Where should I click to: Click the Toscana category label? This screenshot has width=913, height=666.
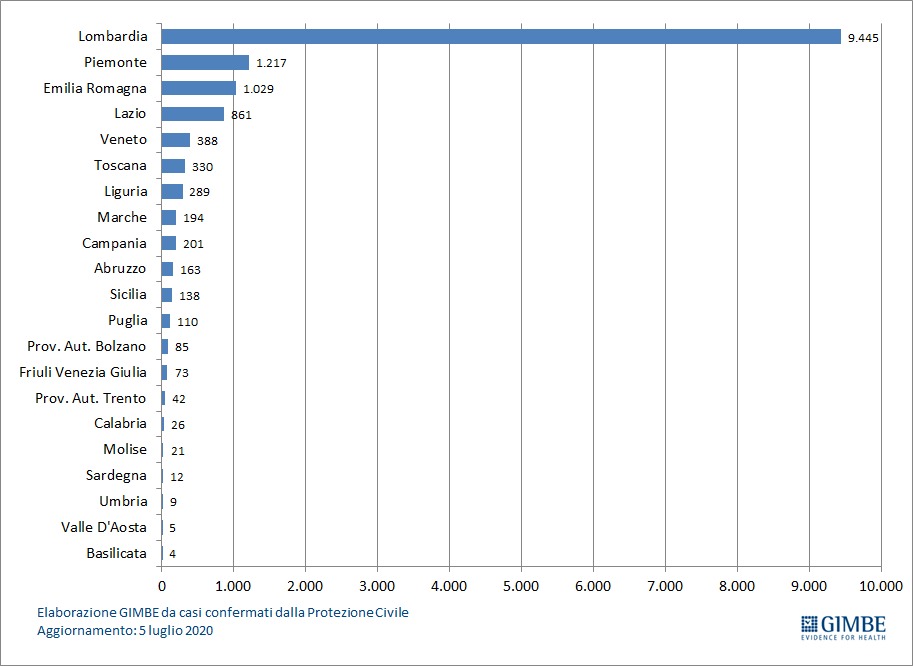(x=120, y=166)
